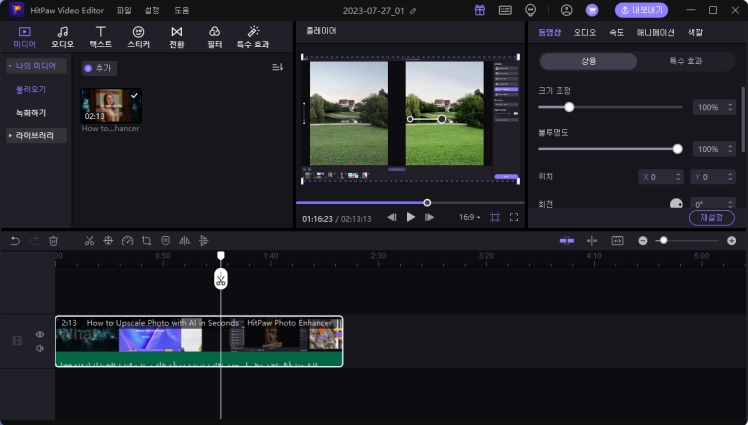Open the 도움 help menu
This screenshot has width=748, height=425.
coord(181,10)
